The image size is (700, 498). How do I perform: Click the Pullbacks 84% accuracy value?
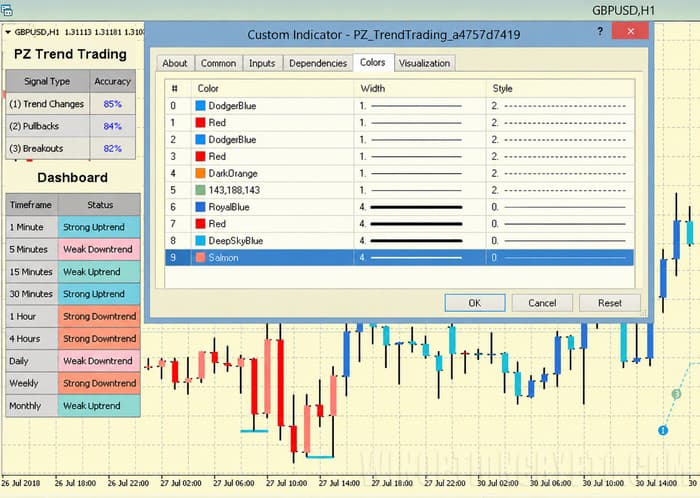click(x=112, y=126)
